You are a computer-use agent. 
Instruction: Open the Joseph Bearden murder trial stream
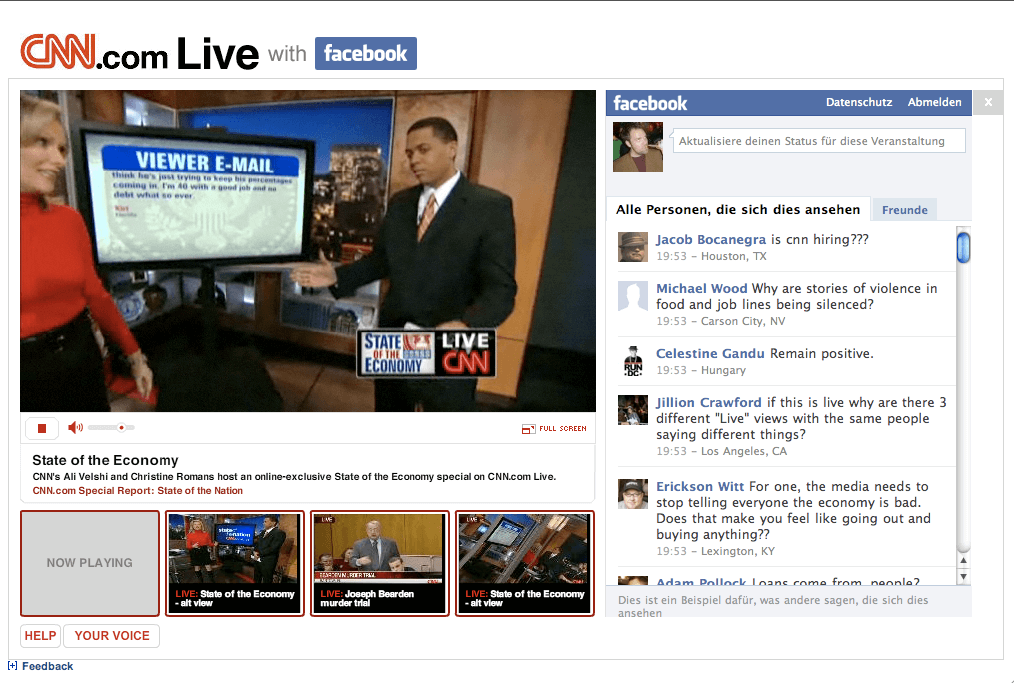[x=380, y=563]
